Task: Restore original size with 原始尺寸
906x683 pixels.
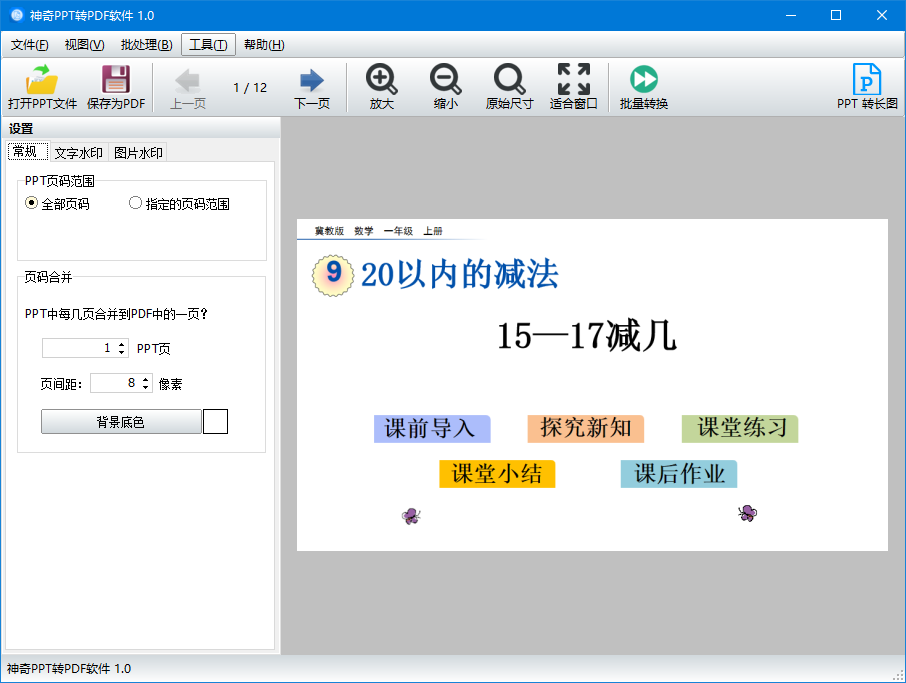Action: (x=509, y=86)
